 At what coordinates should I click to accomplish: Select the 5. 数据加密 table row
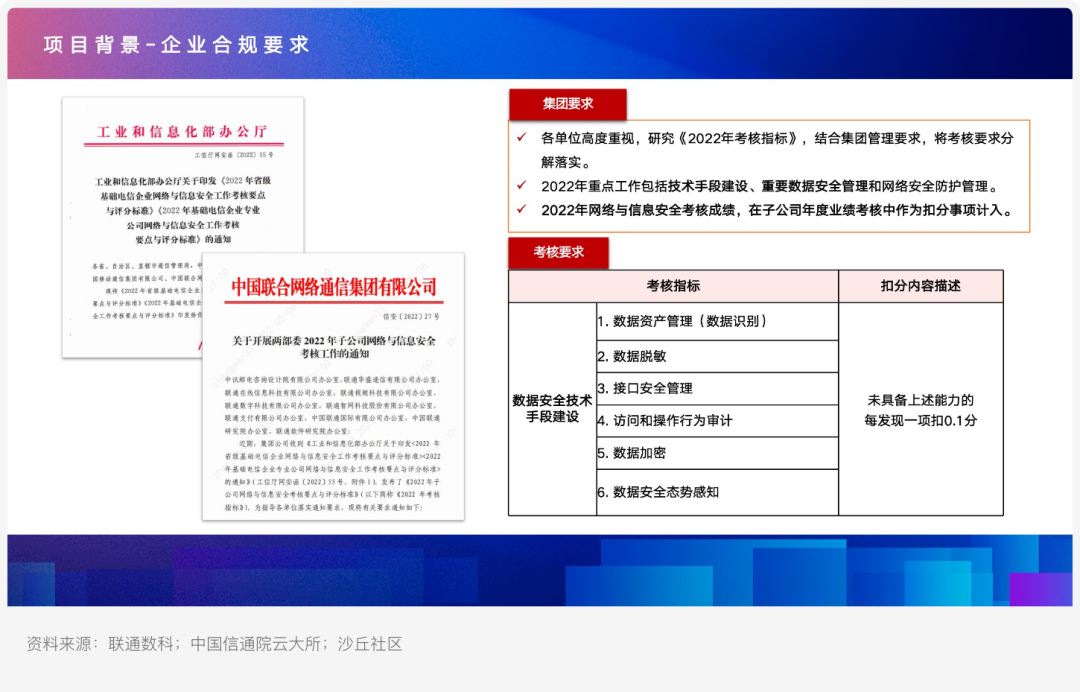point(716,453)
